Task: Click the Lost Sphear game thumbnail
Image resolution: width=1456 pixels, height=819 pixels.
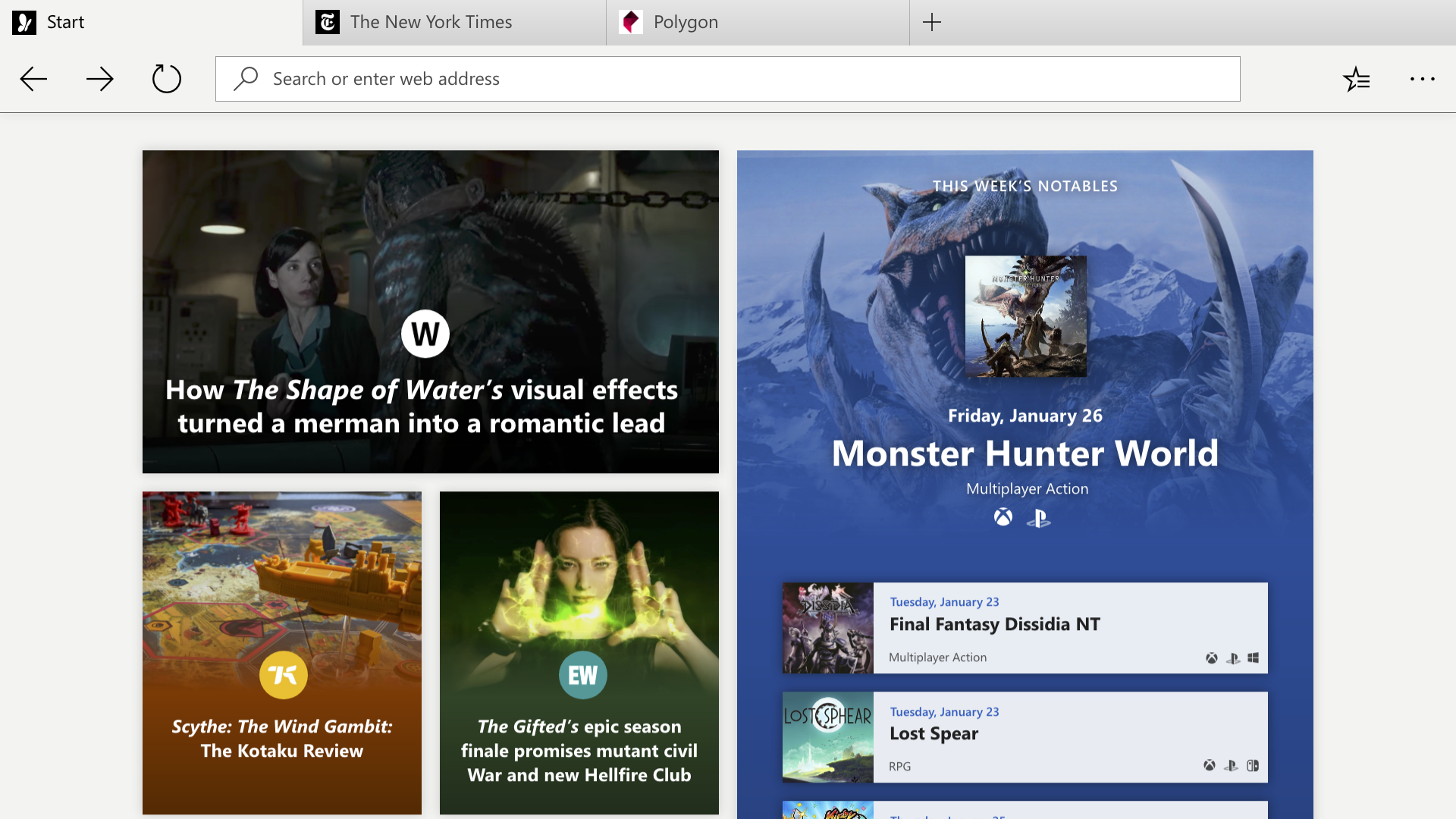Action: [828, 737]
